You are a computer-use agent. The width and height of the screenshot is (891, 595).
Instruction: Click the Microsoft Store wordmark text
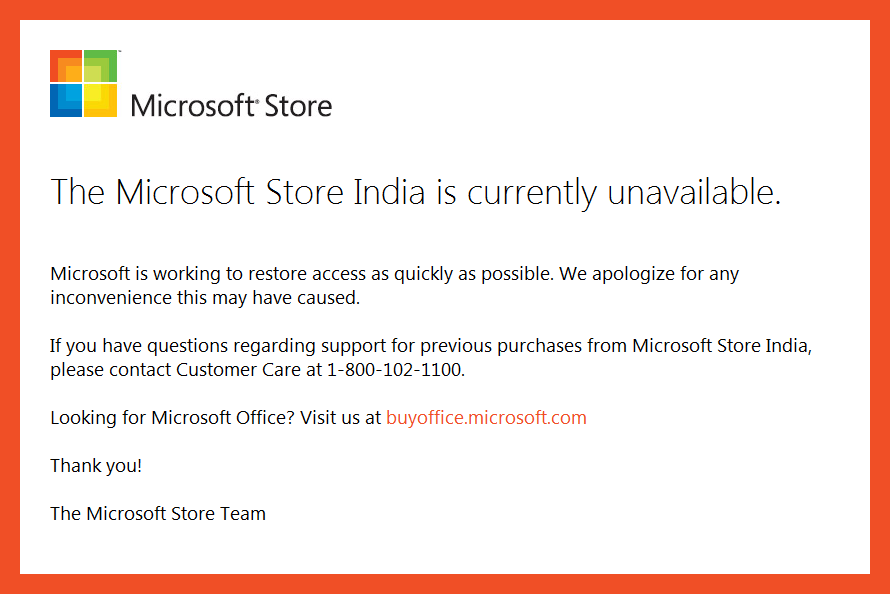[x=231, y=106]
